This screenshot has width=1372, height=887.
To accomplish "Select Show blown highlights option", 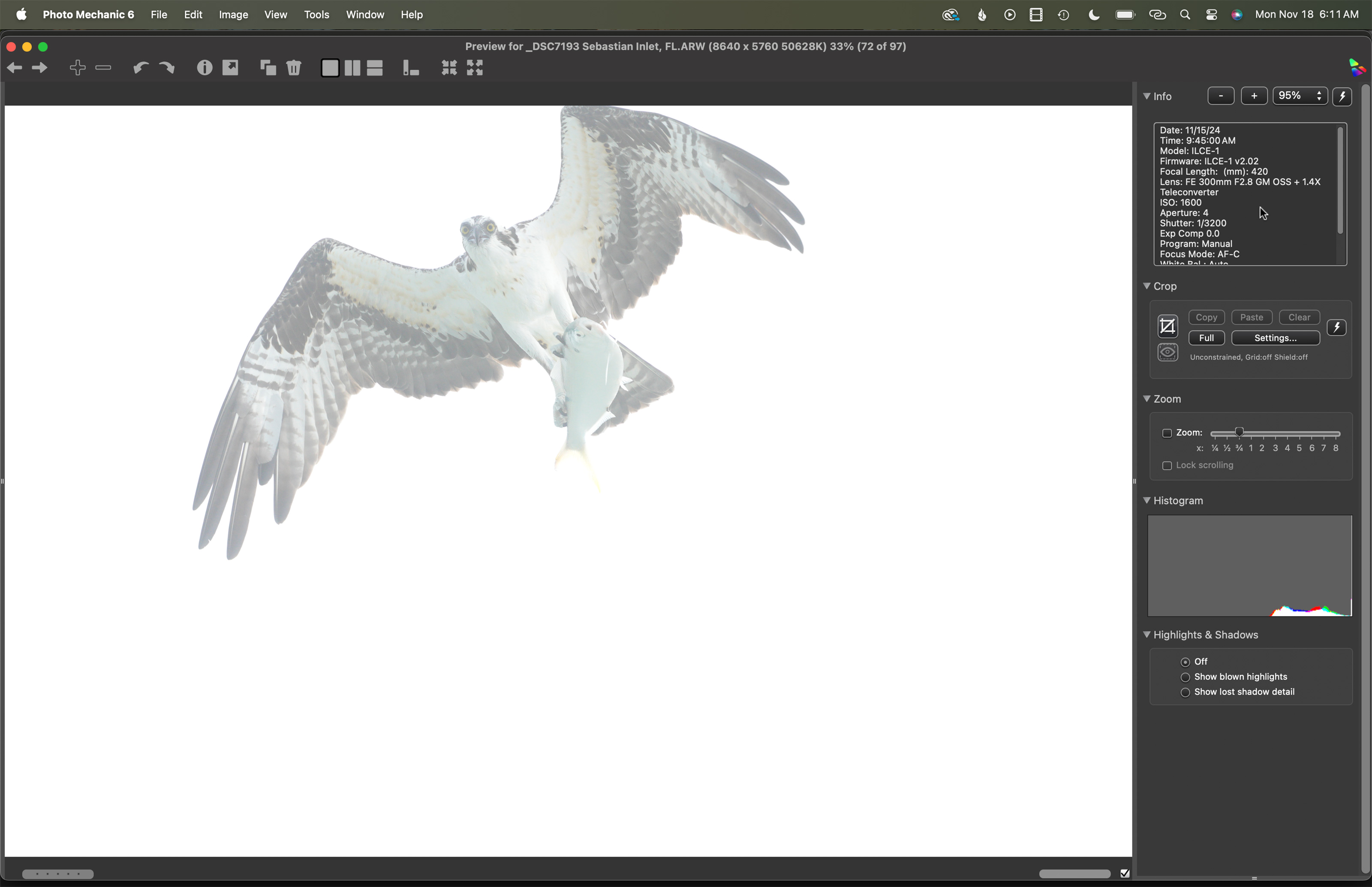I will tap(1185, 677).
